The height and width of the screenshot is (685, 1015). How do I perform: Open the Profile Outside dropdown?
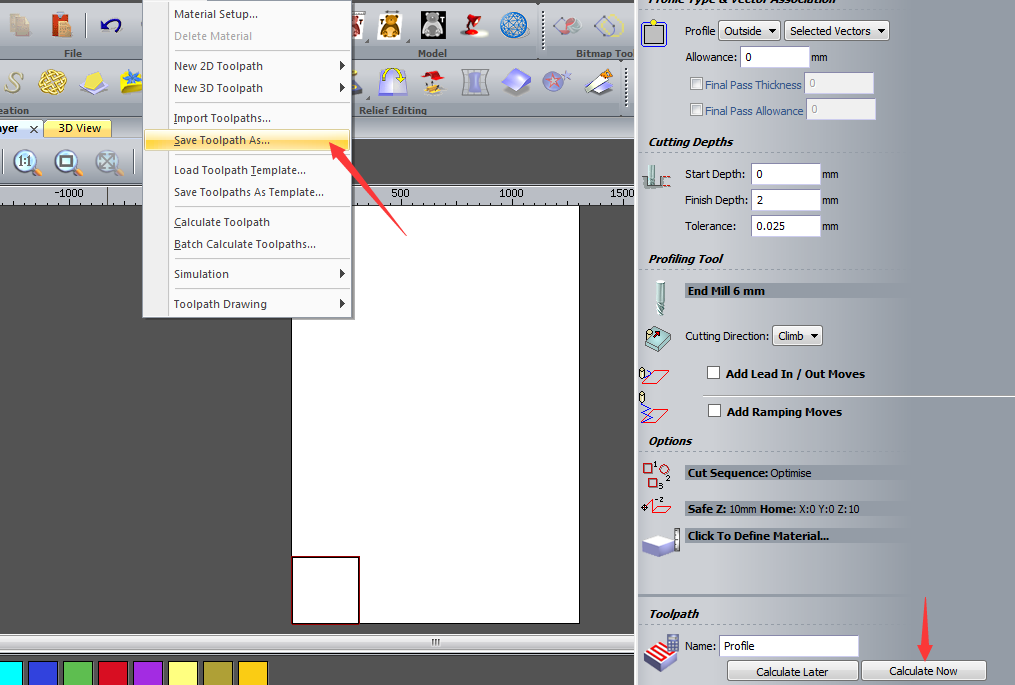pyautogui.click(x=749, y=31)
